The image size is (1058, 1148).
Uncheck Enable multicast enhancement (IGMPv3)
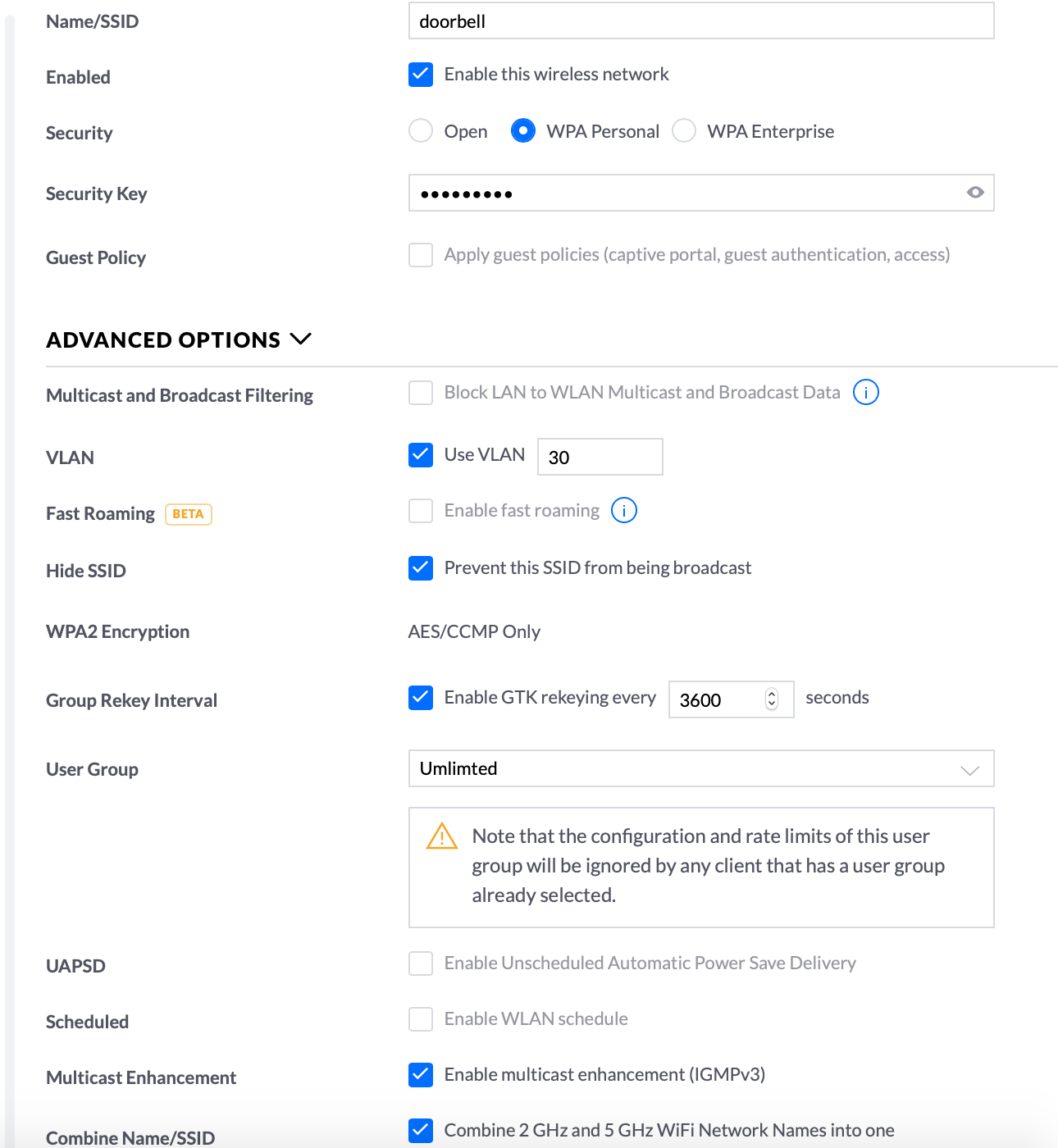point(421,1075)
